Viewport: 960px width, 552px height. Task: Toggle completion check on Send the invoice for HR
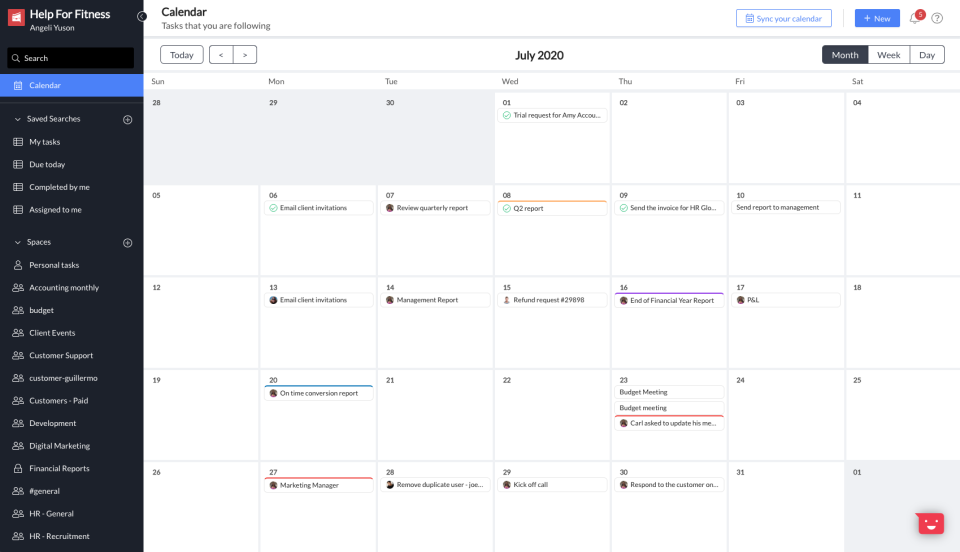tap(623, 208)
